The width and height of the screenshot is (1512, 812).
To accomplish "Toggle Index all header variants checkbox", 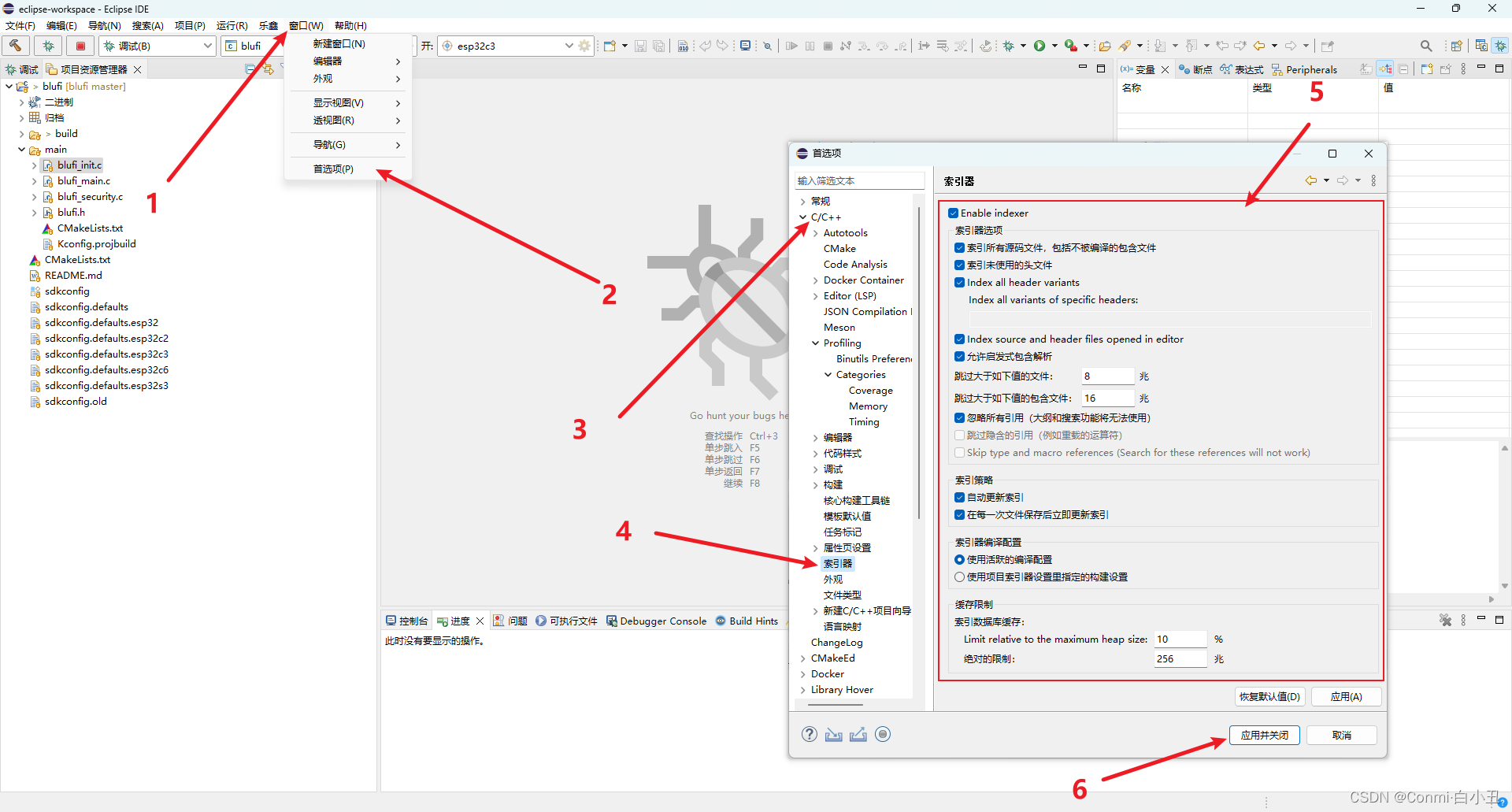I will click(959, 282).
